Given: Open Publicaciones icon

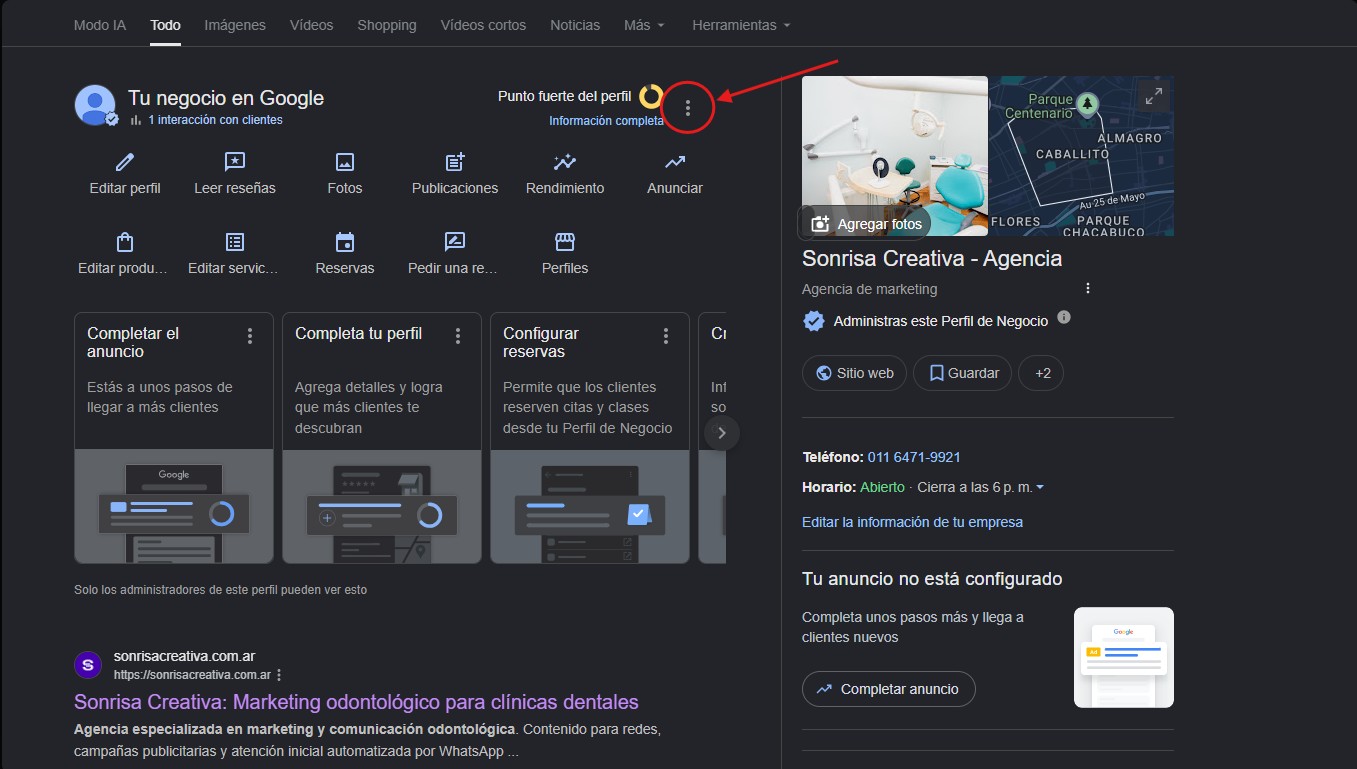Looking at the screenshot, I should (x=455, y=162).
